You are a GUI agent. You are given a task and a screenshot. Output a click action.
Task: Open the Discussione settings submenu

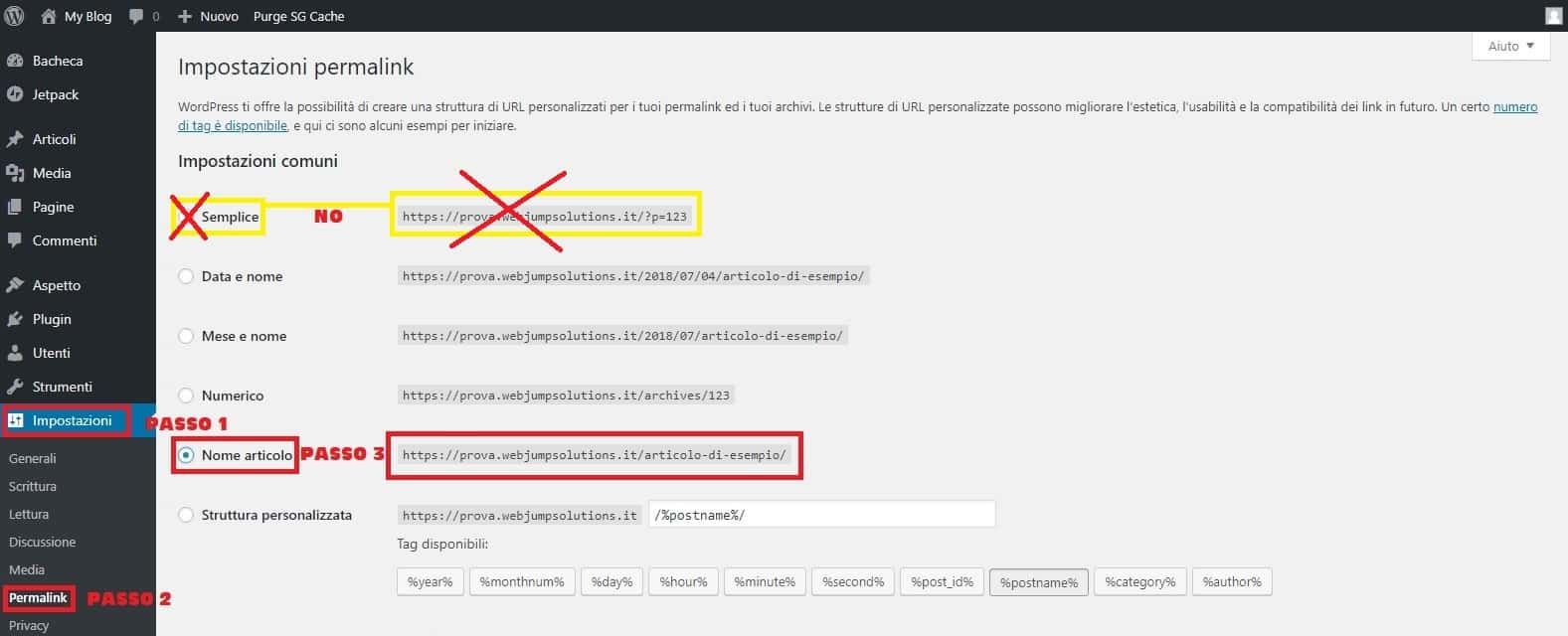tap(42, 542)
